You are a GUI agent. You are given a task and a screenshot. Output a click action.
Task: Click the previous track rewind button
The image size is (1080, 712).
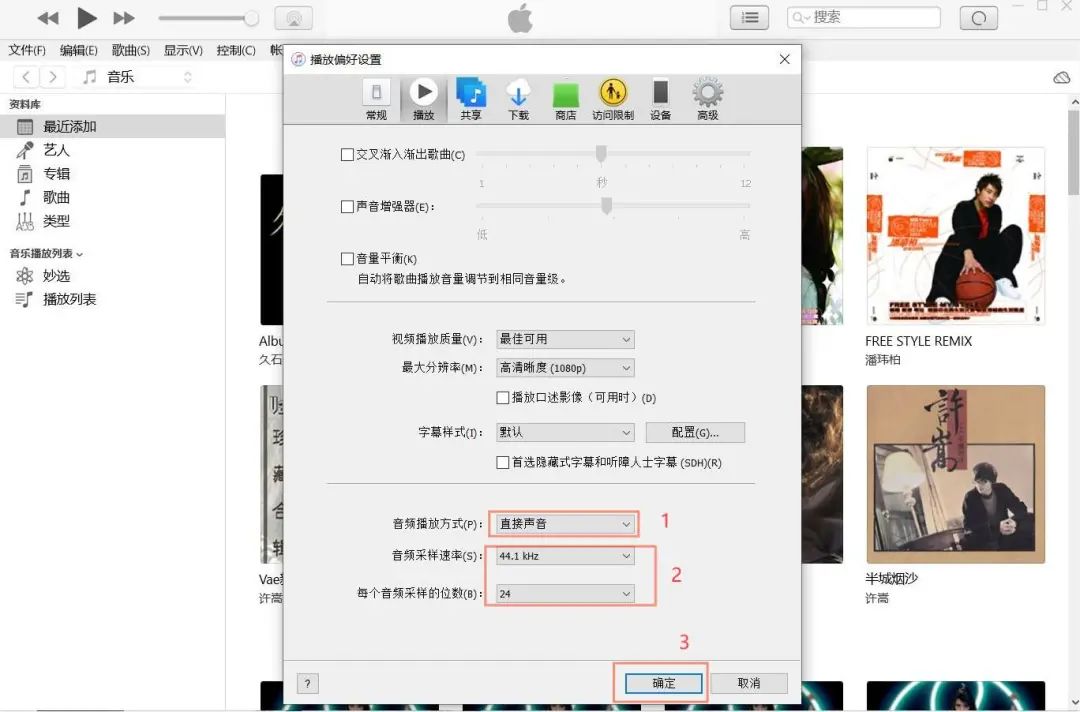point(48,18)
